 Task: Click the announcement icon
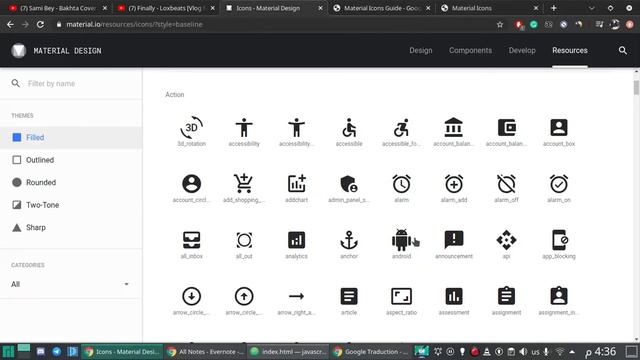[454, 240]
